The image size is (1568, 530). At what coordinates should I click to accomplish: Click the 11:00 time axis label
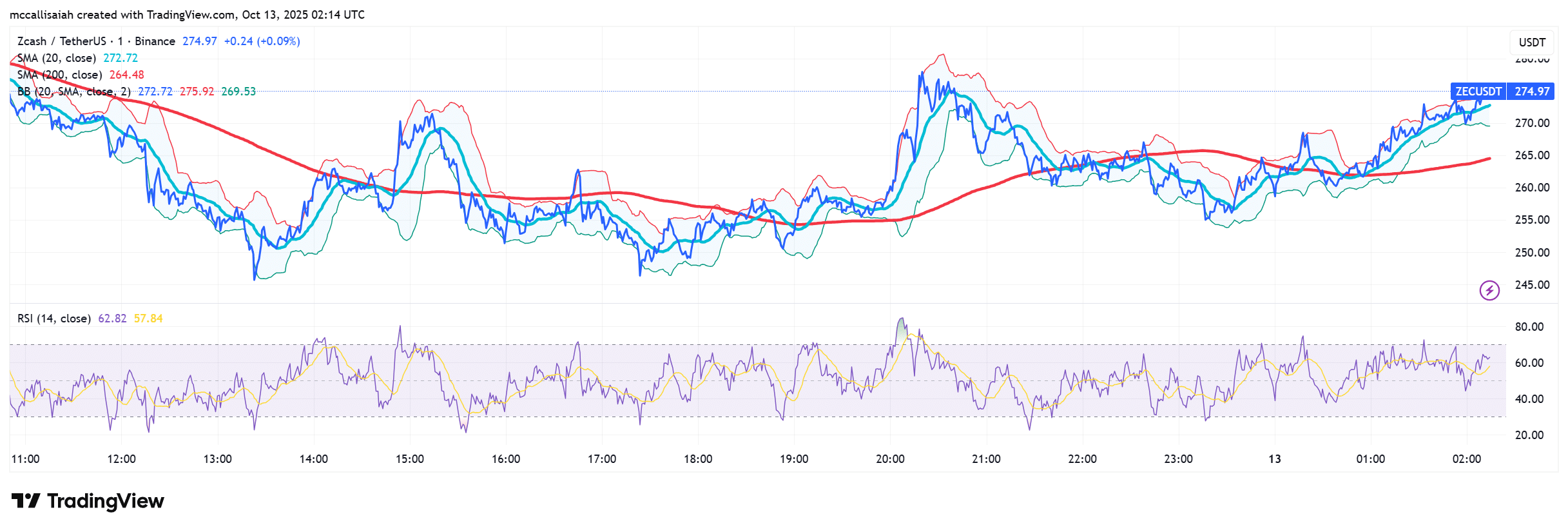25,459
